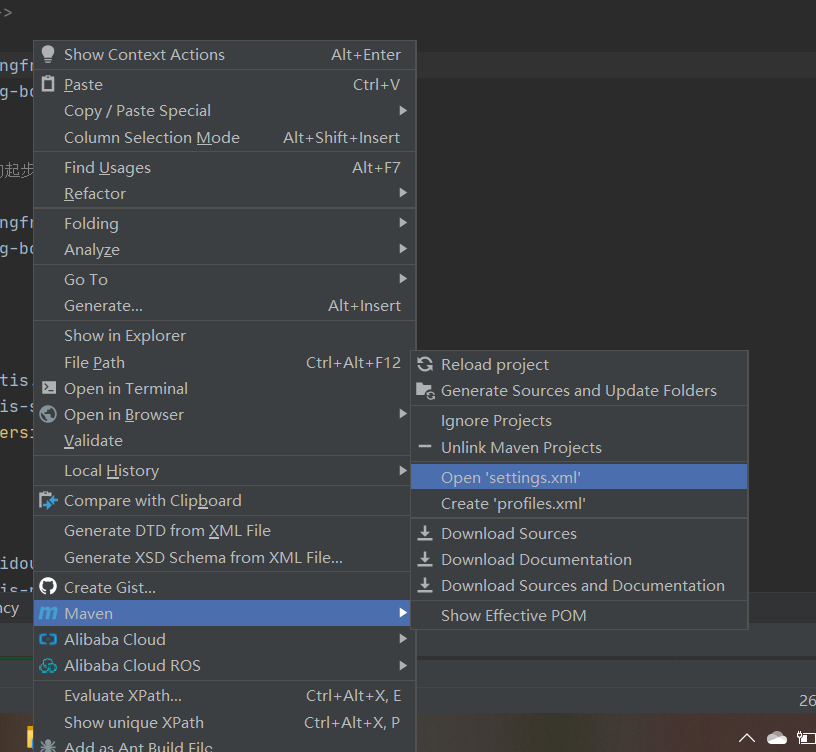Click the lightbulb icon for Show Context Actions

48,54
